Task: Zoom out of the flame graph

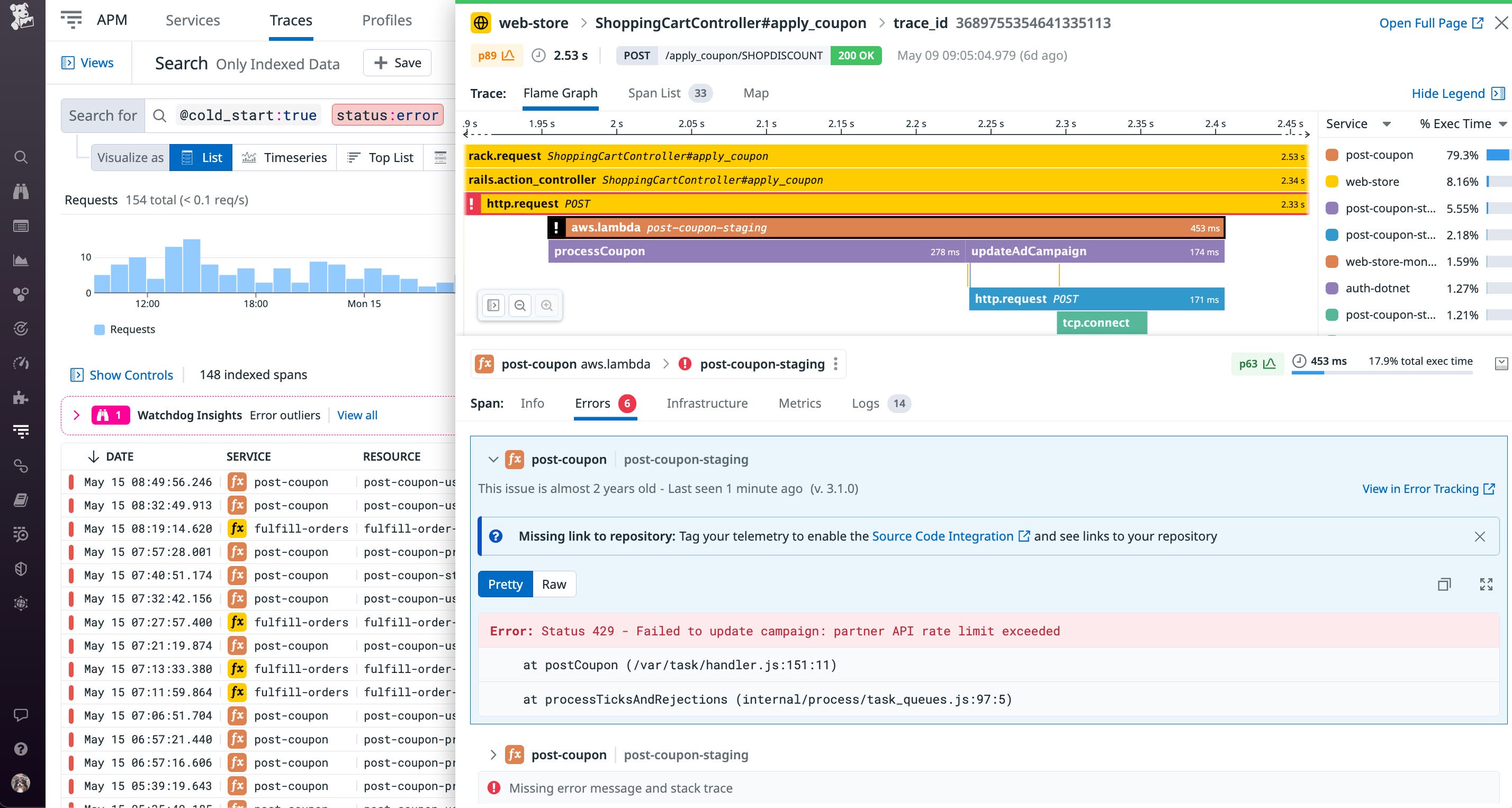Action: tap(520, 306)
